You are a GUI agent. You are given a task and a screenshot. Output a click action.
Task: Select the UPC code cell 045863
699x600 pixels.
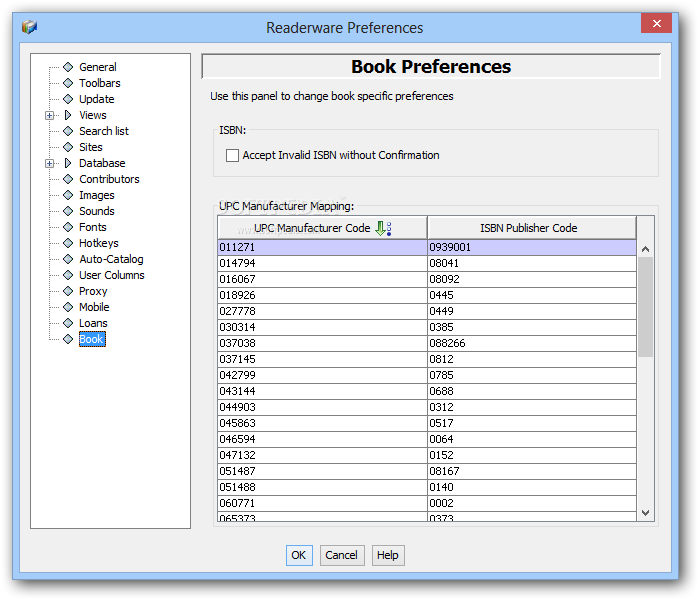322,423
